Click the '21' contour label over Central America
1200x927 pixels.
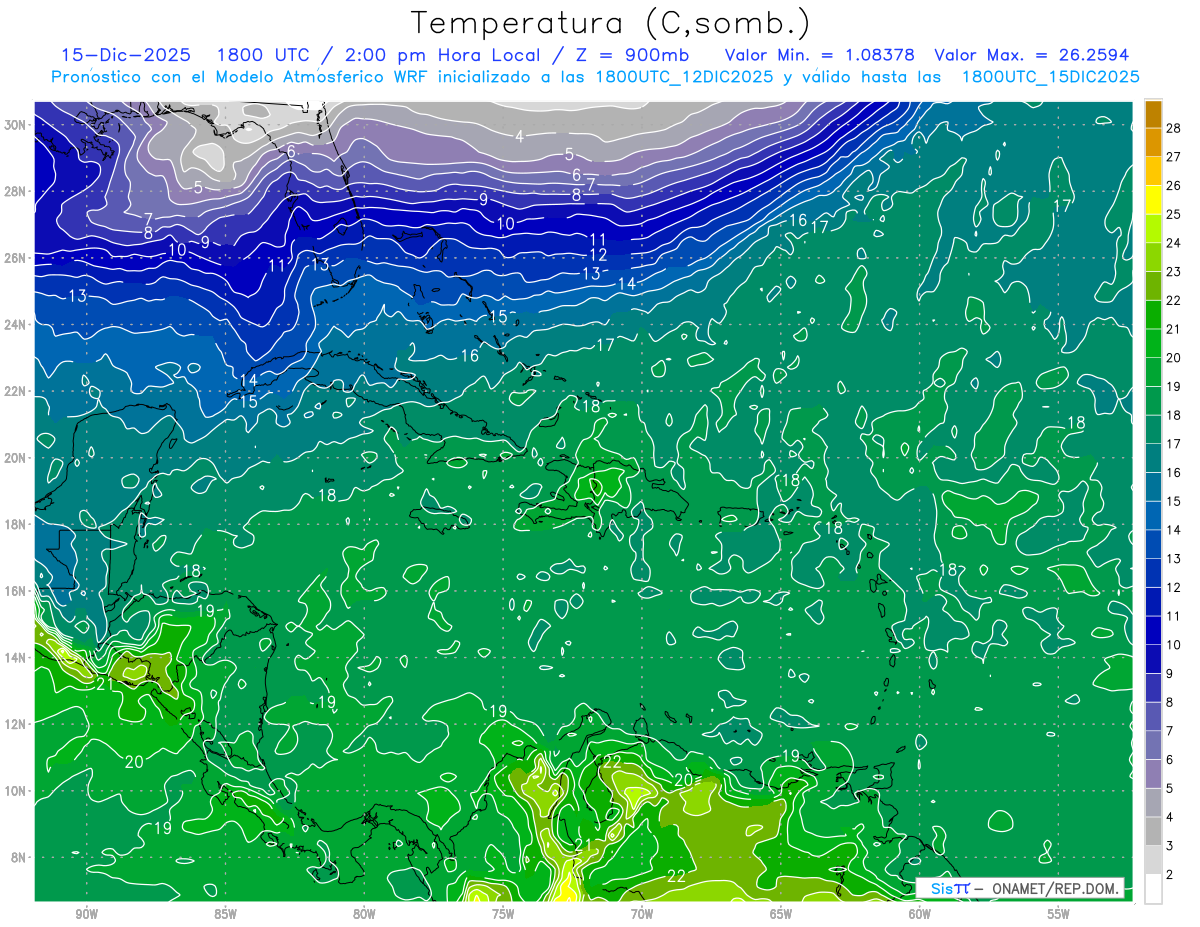point(106,684)
